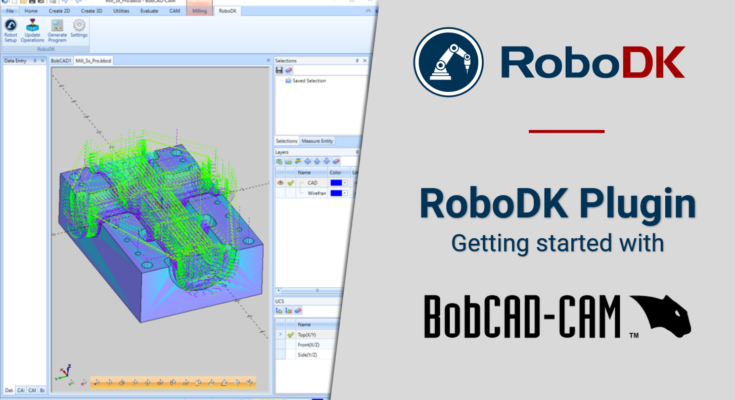Toggle the active checkmark on Top(X/Y) UCS
Screen dimensions: 735x400
click(x=291, y=334)
